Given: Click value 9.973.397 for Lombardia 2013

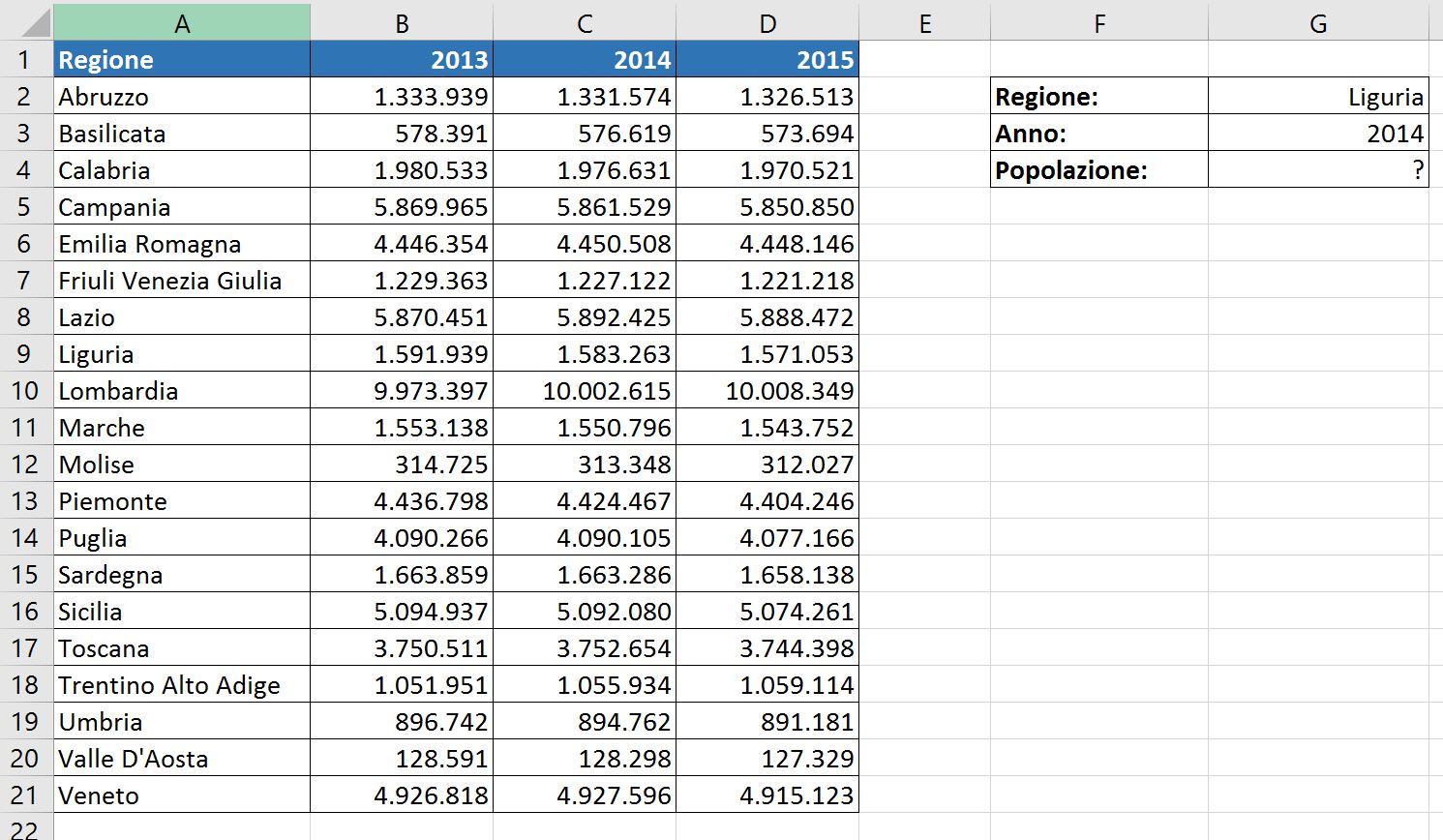Looking at the screenshot, I should pos(402,391).
